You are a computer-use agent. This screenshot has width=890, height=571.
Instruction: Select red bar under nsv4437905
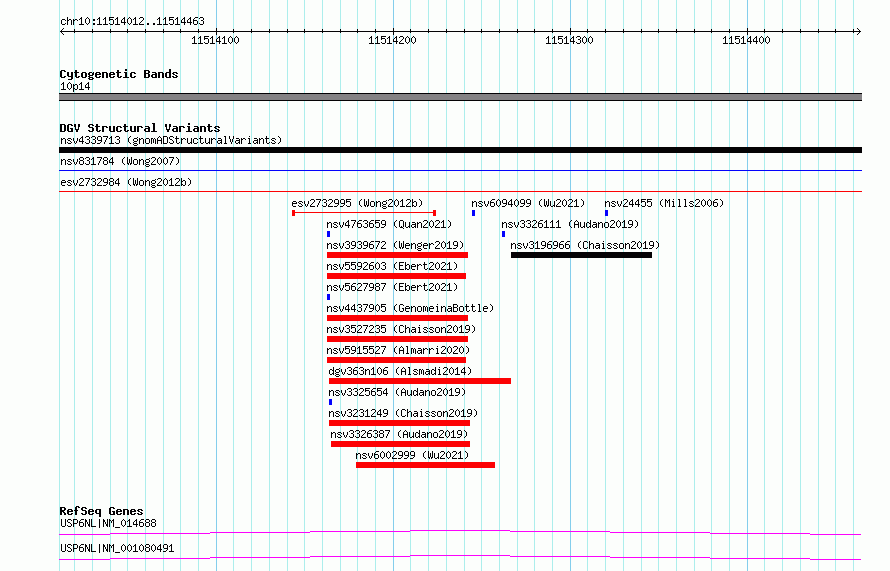pyautogui.click(x=397, y=318)
